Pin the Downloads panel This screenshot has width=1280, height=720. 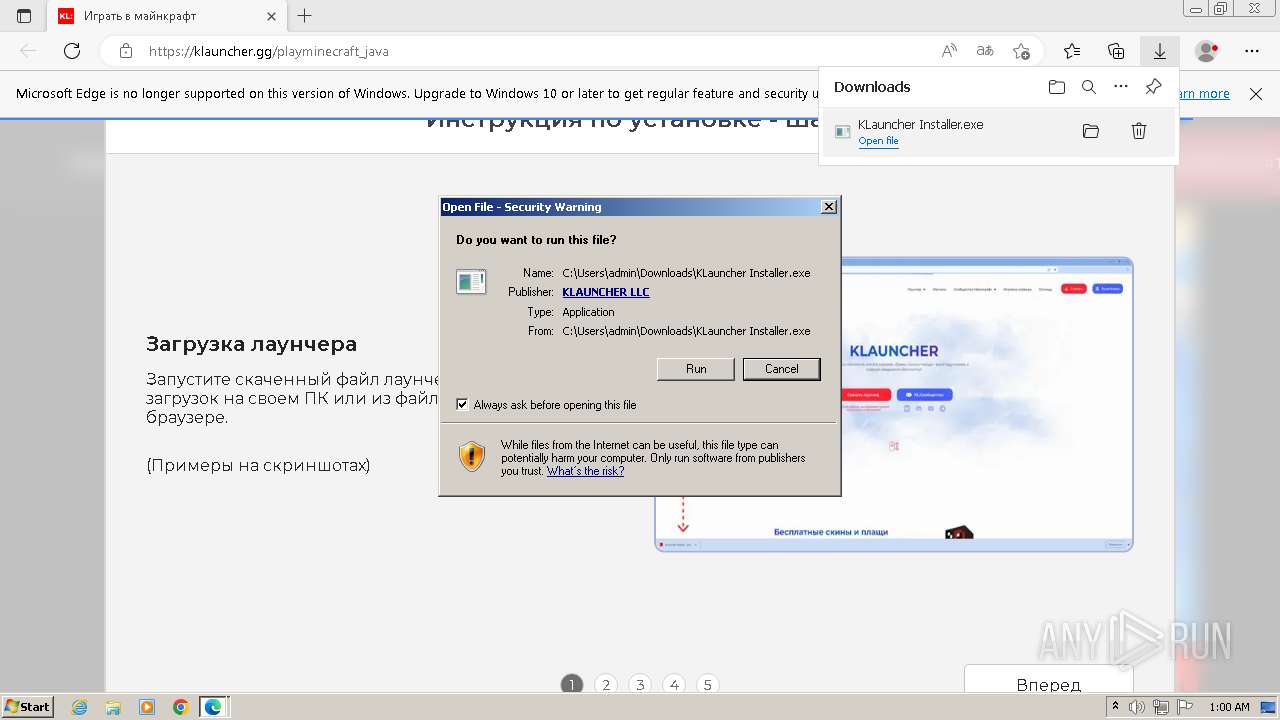pos(1153,87)
